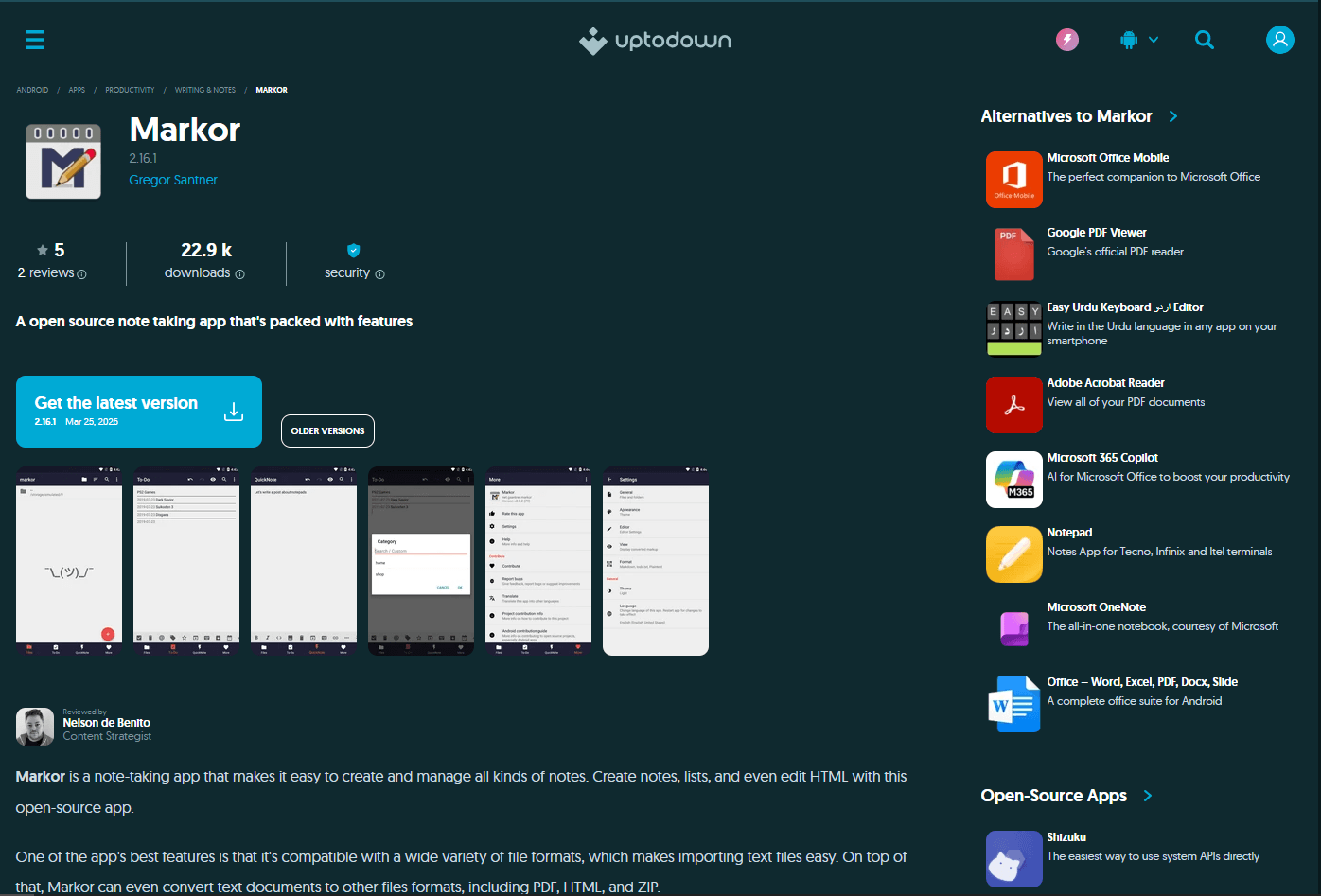Go to Apps breadcrumb
Screen dimensions: 1321x896
(77, 90)
